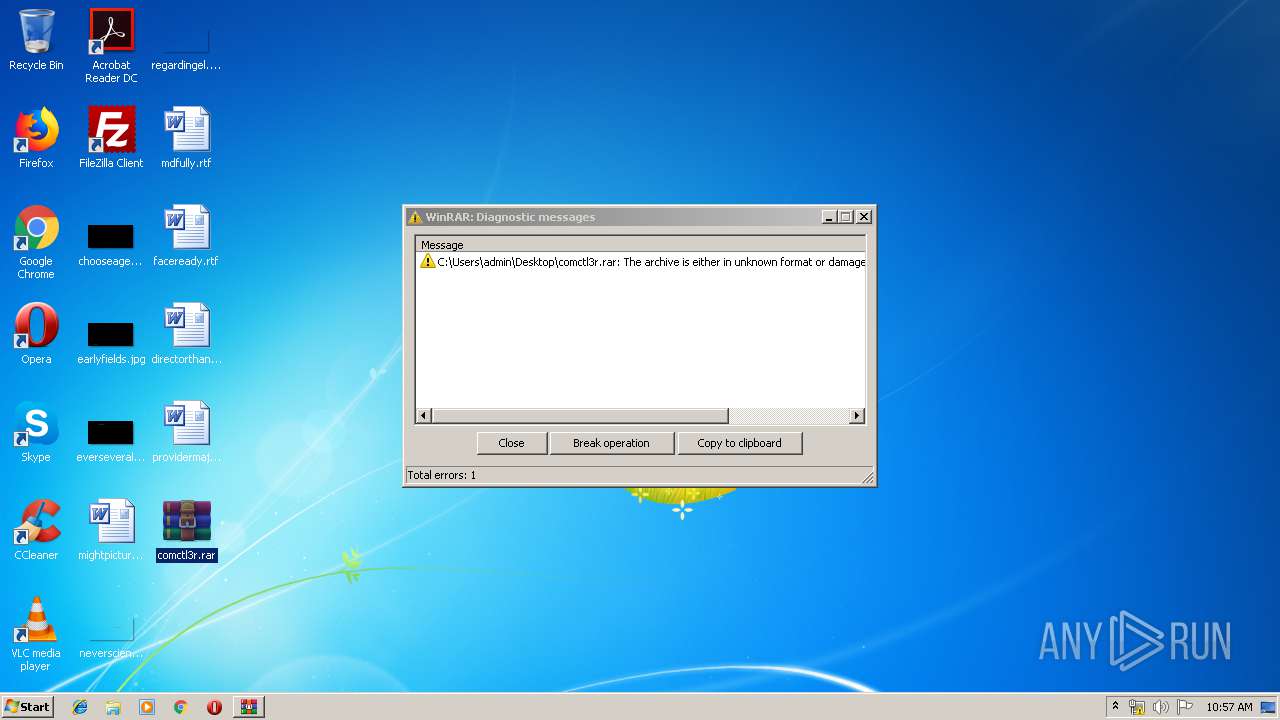Screen dimensions: 1280x720
Task: Click the horizontal scrollbar thumb in message list
Action: pos(580,416)
